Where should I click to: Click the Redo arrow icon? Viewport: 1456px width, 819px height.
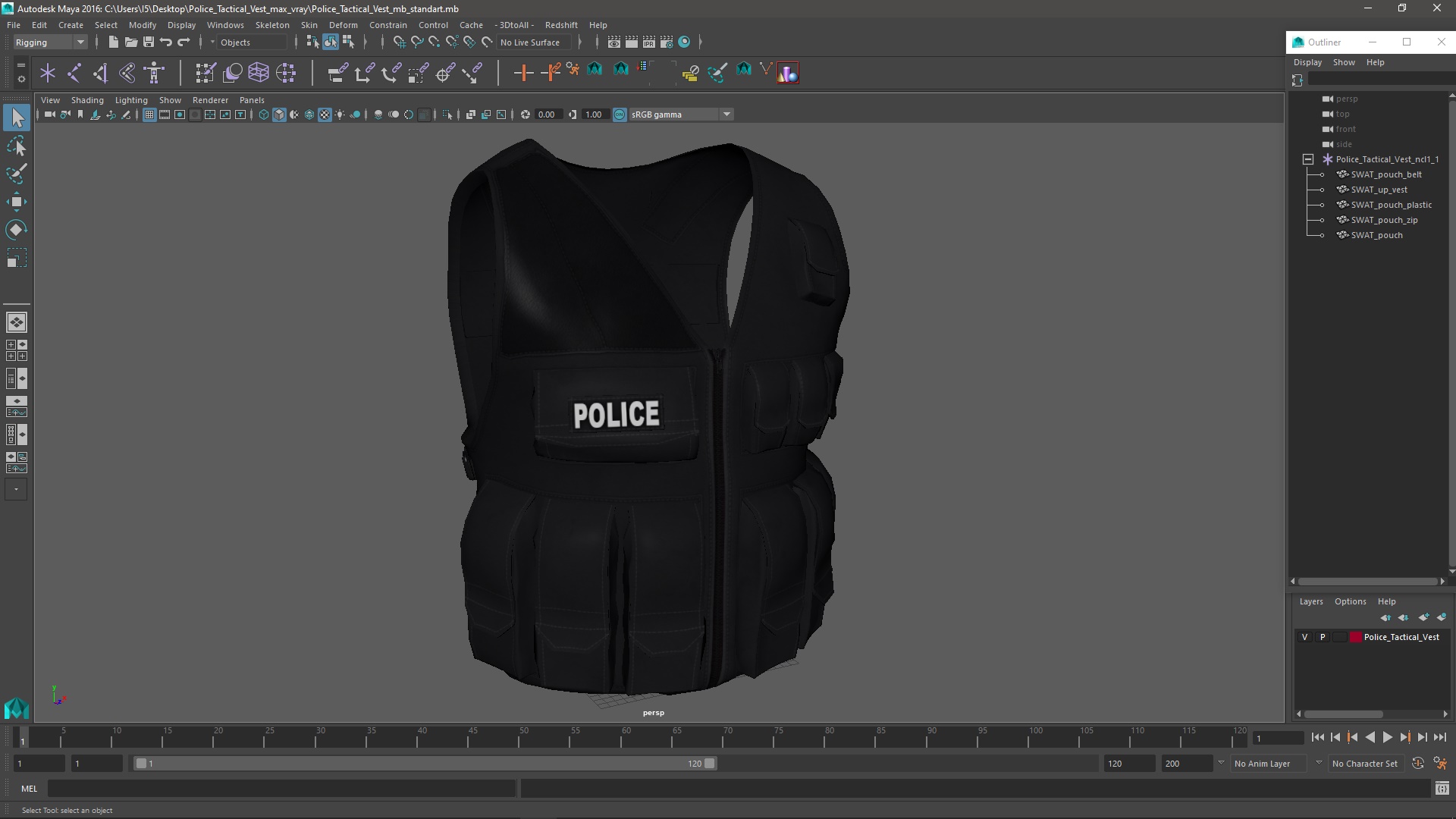pos(184,42)
